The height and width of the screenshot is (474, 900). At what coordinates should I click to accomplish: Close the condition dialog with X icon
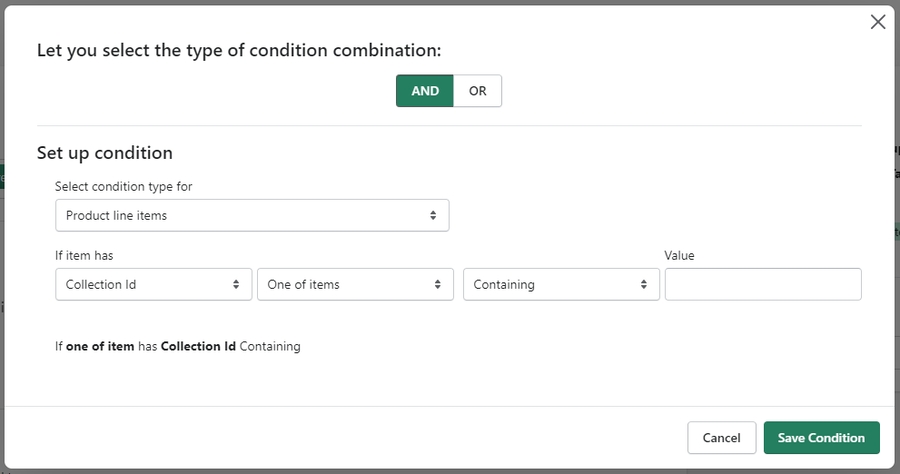[878, 22]
